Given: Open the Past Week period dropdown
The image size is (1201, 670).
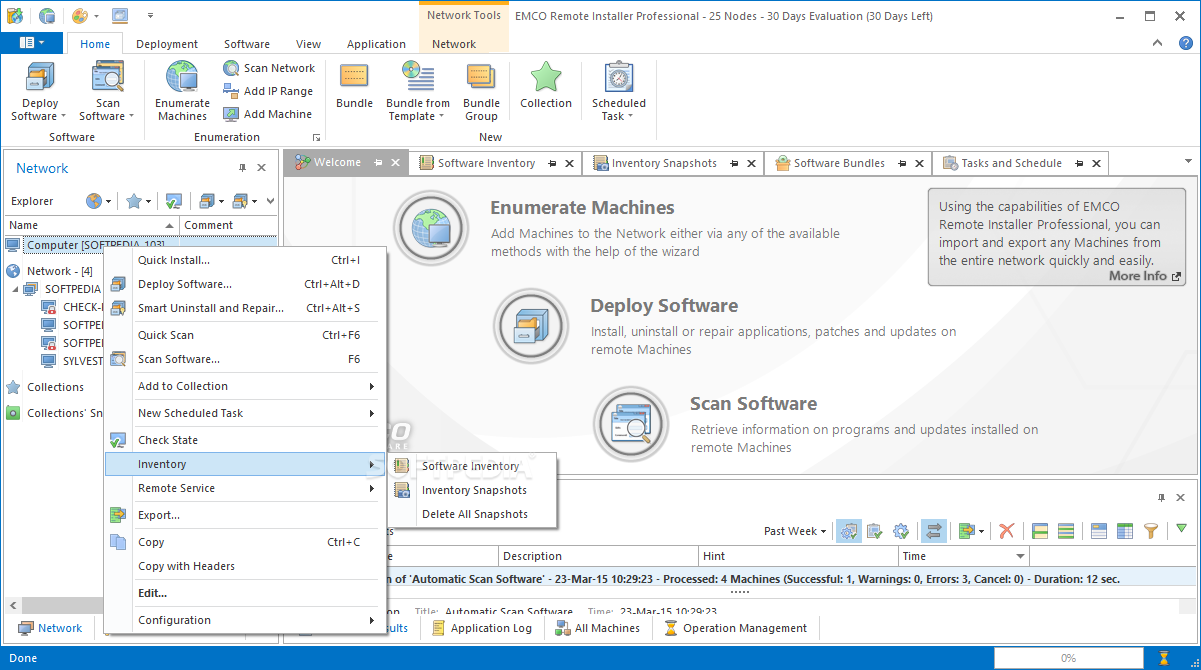Looking at the screenshot, I should click(795, 531).
